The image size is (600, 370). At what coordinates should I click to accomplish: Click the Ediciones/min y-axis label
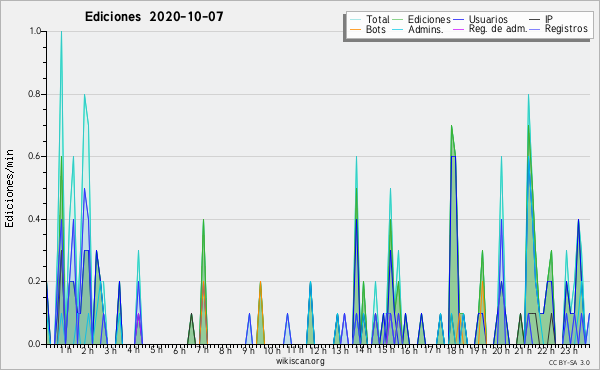pyautogui.click(x=9, y=188)
